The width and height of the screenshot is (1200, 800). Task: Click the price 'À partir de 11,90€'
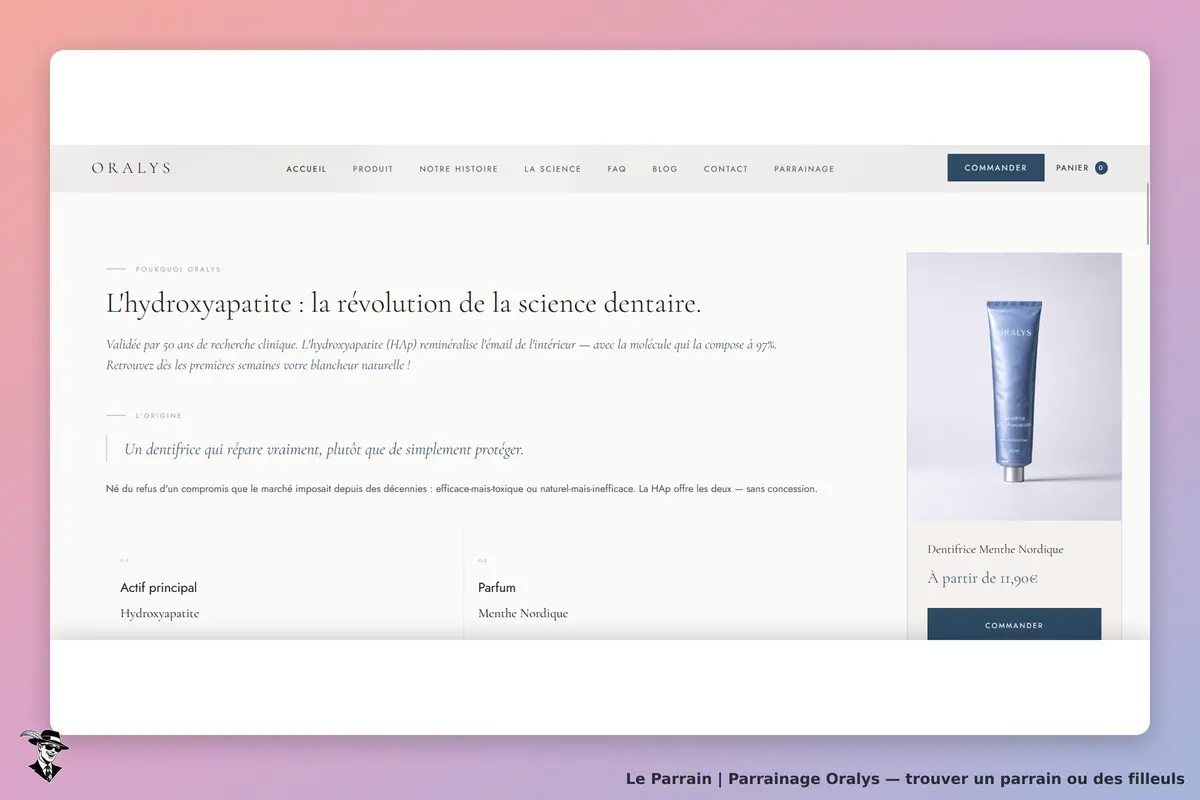[982, 578]
